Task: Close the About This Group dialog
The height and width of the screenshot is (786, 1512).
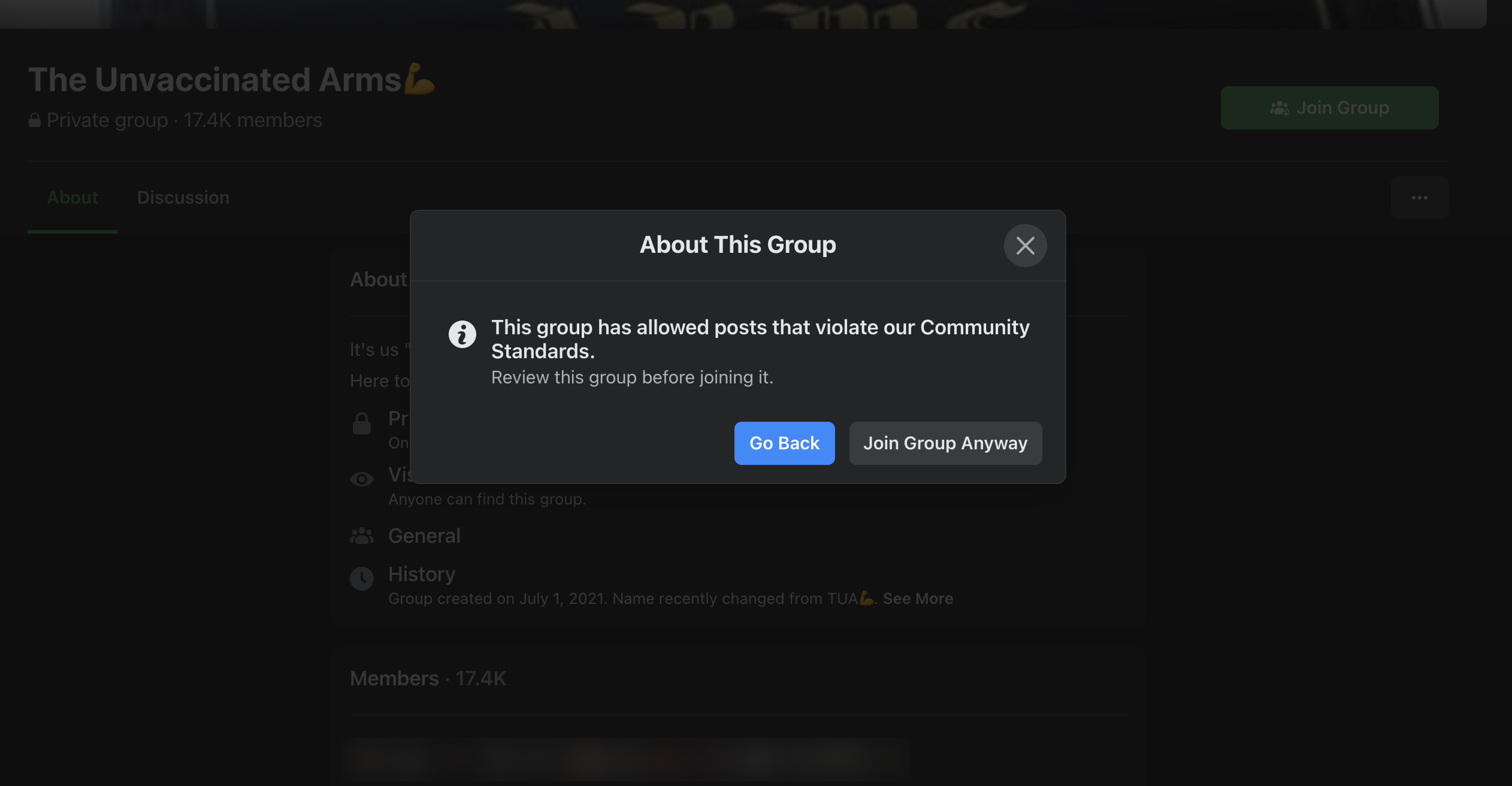Action: point(1025,245)
